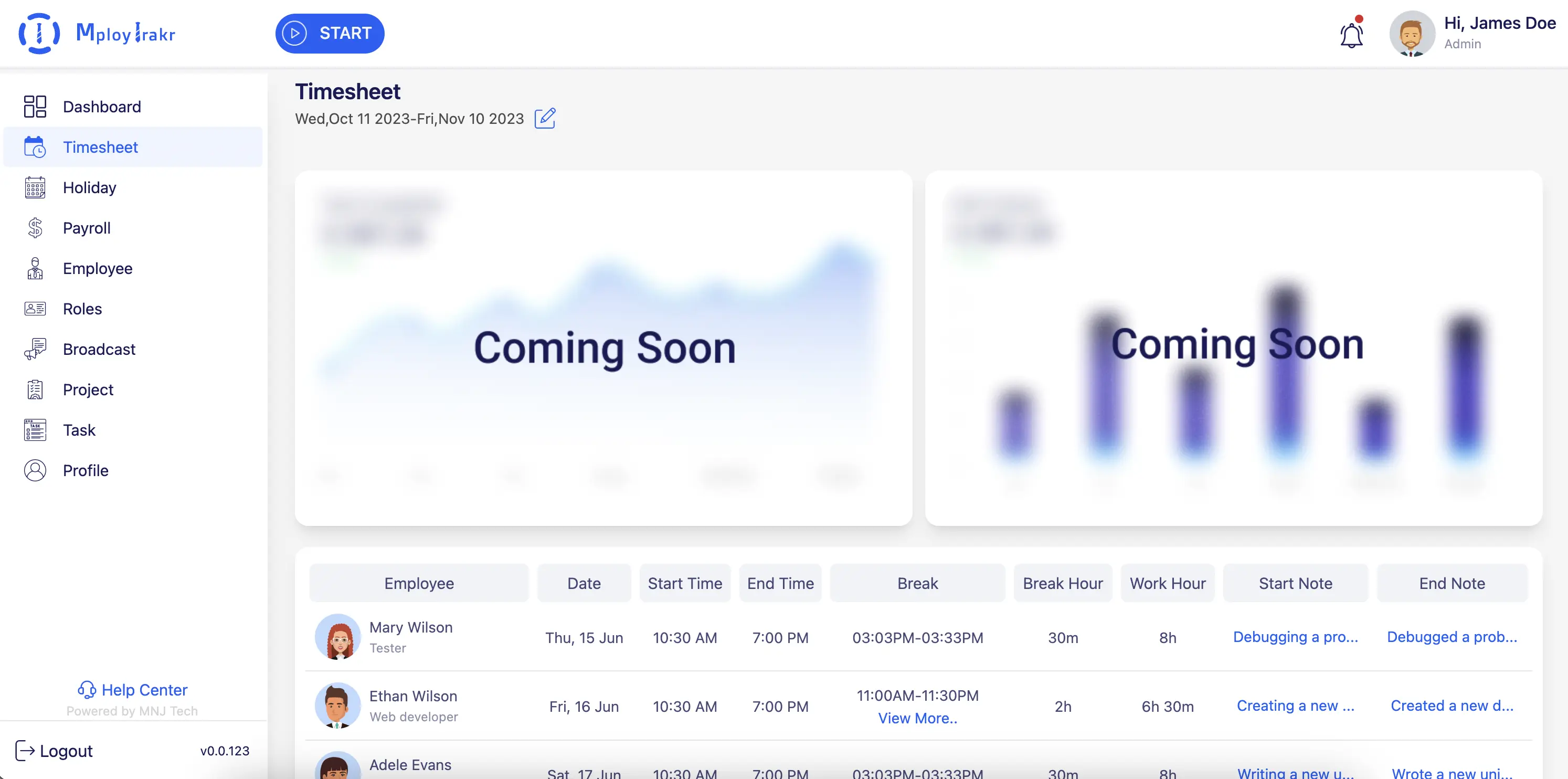Click the 'Hi, James Doe' greeting text

(x=1500, y=23)
